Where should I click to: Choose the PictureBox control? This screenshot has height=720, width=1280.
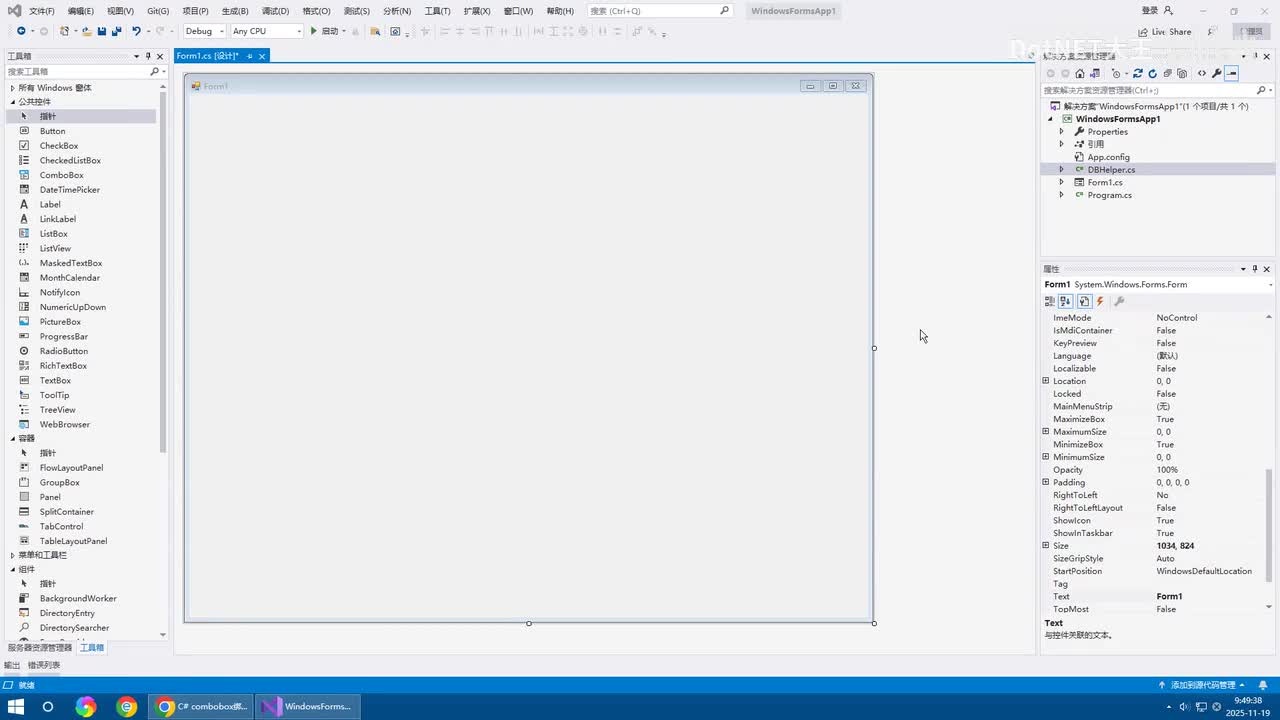tap(60, 322)
